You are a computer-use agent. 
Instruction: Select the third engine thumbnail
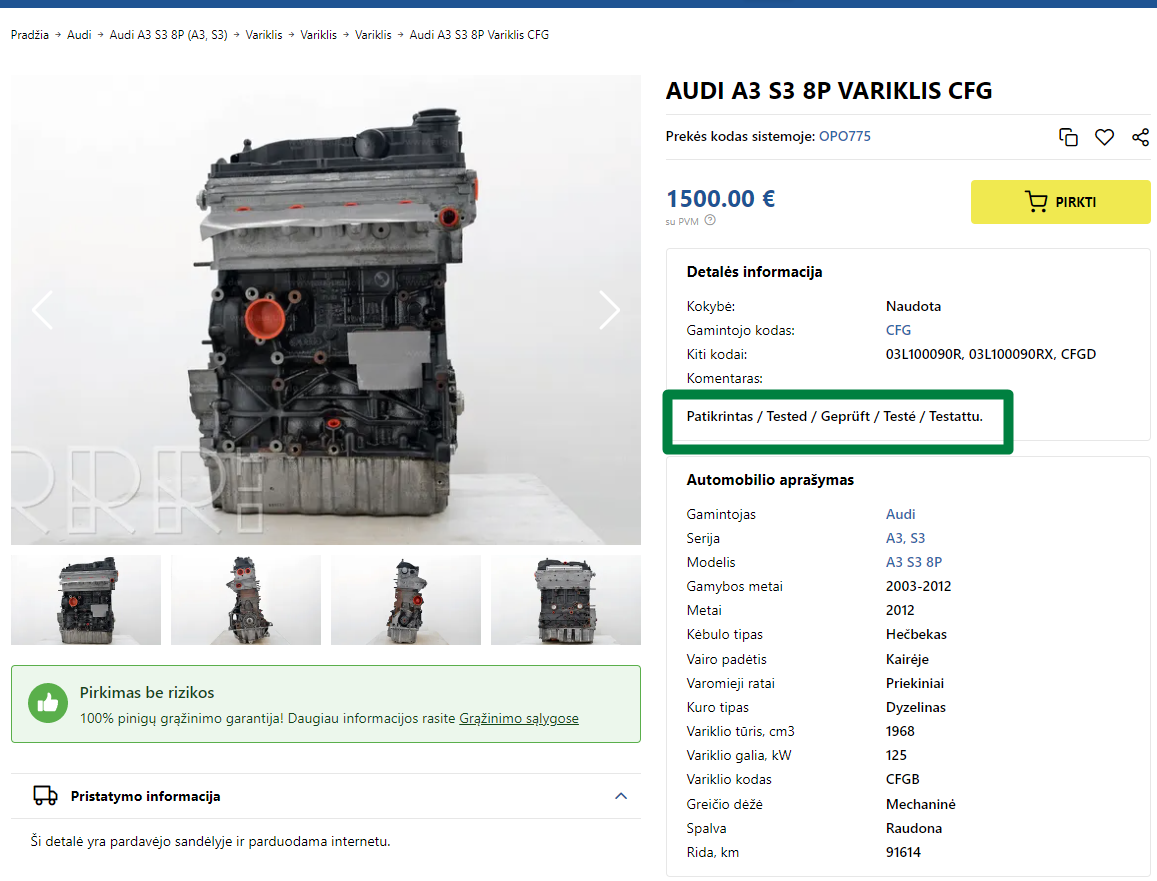point(406,600)
